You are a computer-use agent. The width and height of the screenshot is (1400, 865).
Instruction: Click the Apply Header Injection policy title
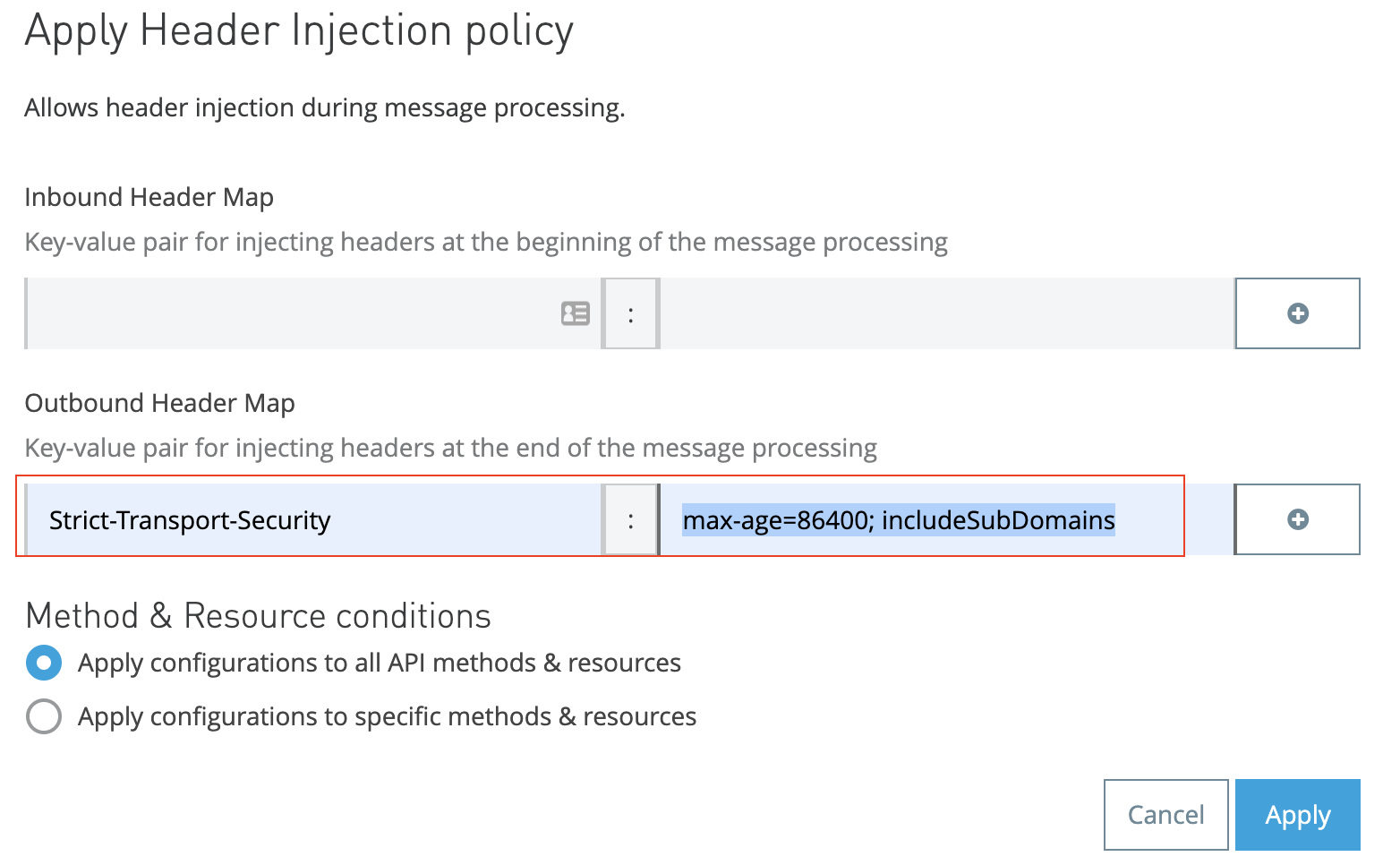point(299,32)
